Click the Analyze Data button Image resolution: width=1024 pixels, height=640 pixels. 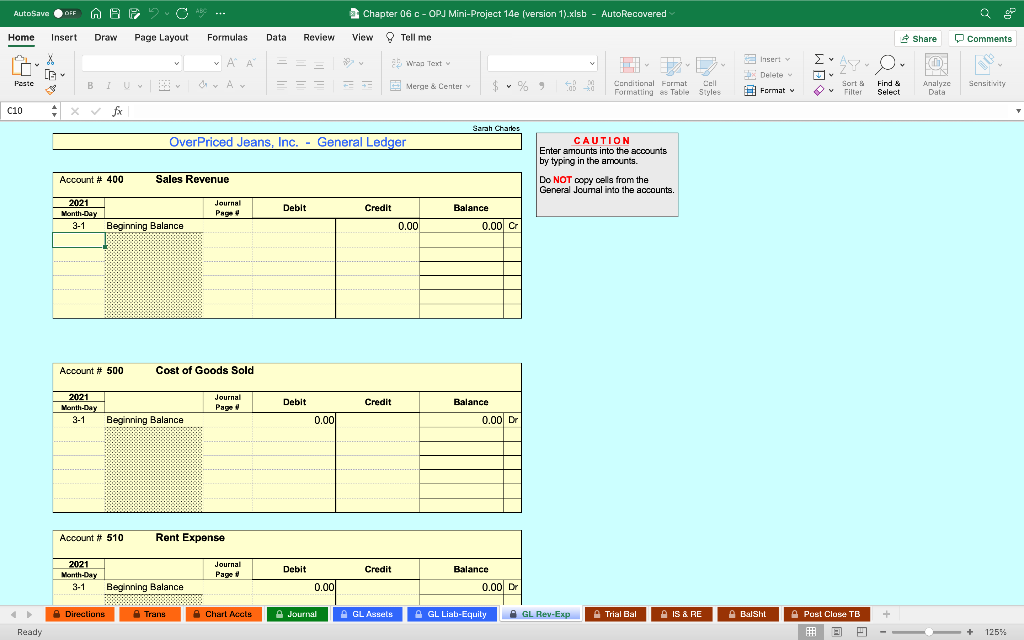point(936,75)
